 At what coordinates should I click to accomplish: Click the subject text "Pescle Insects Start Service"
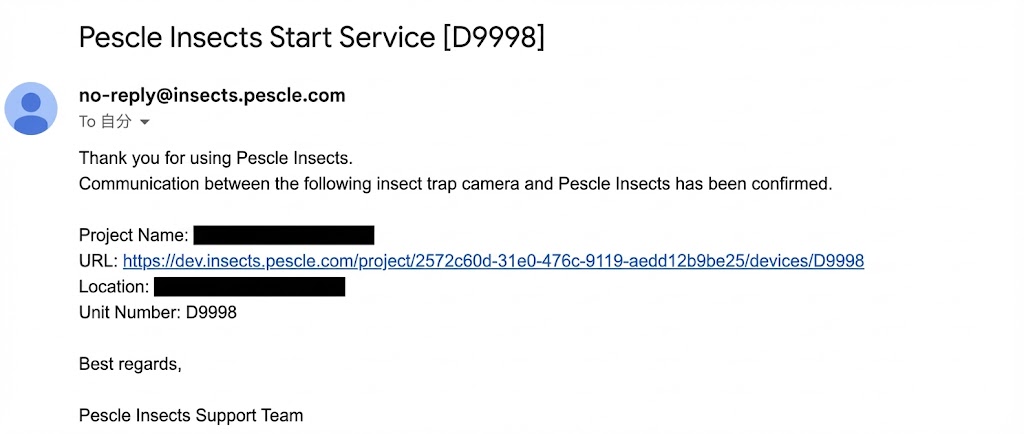(257, 38)
